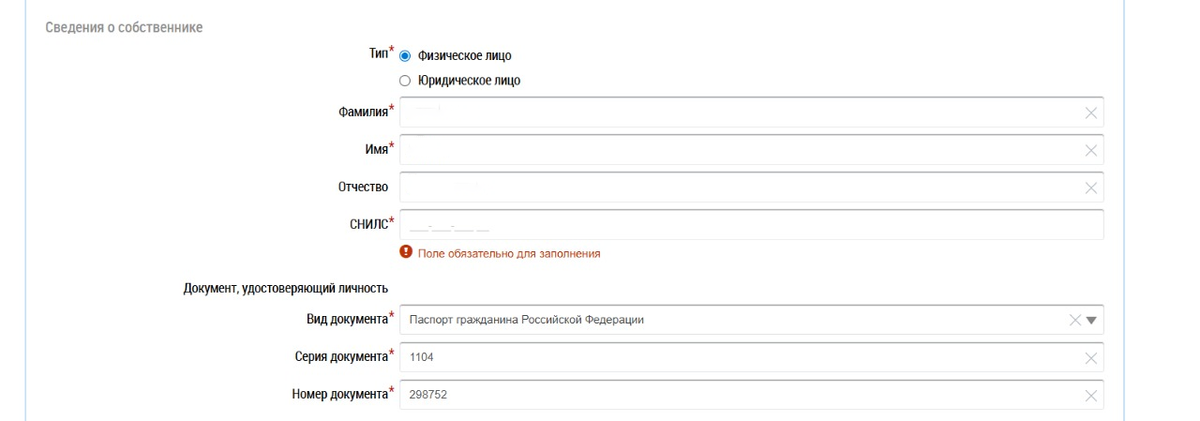Image resolution: width=1200 pixels, height=421 pixels.
Task: Clear the Номер документа value 298752
Action: tap(1091, 395)
